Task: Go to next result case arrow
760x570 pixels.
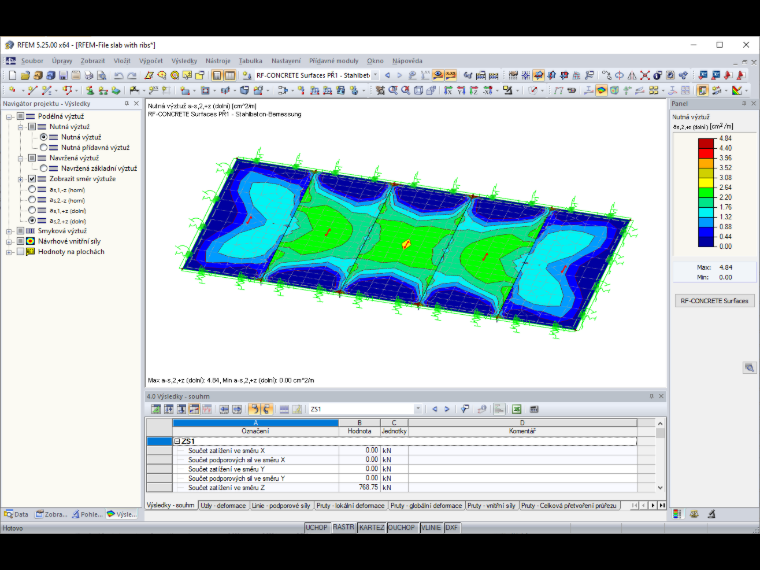Action: [399, 75]
